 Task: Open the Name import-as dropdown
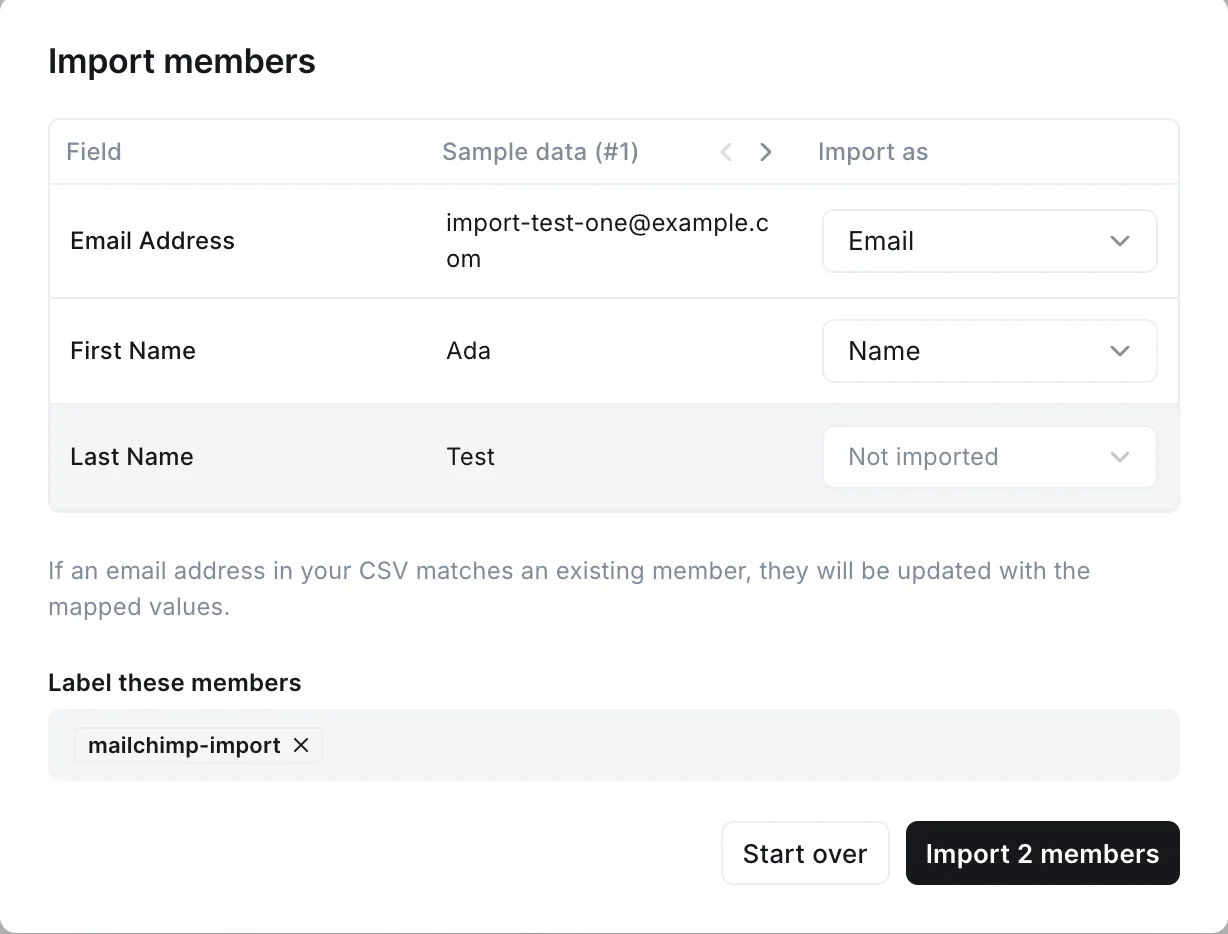click(989, 351)
